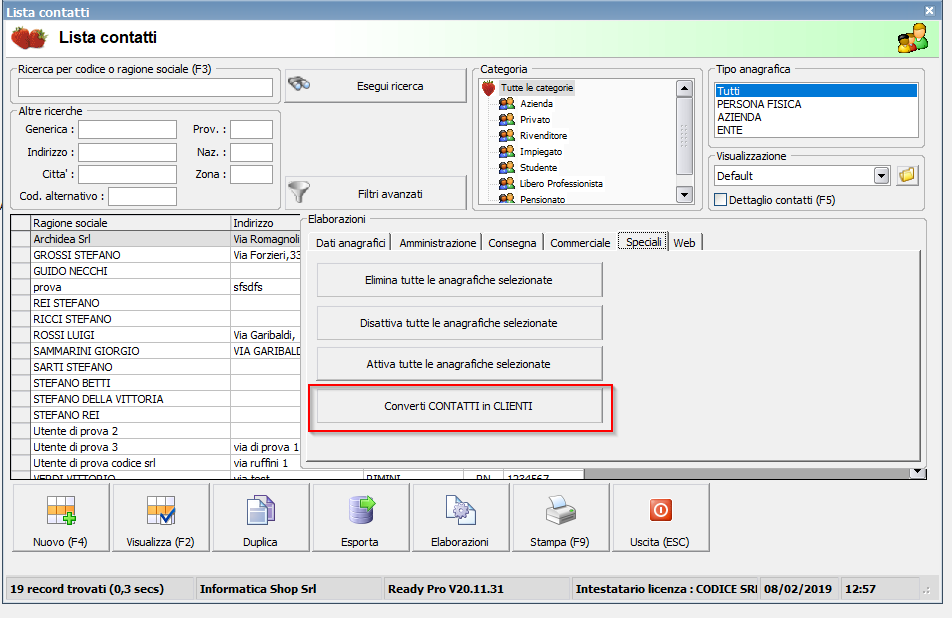Focus the Indirizzo search field
The image size is (952, 618).
click(x=128, y=152)
